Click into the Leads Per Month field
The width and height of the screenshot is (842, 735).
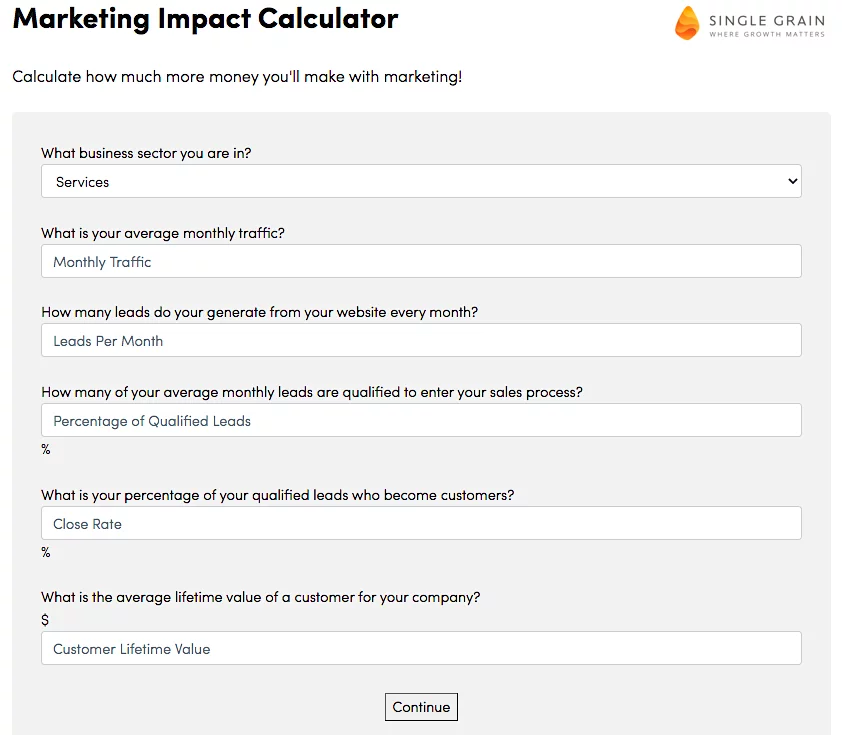click(421, 341)
